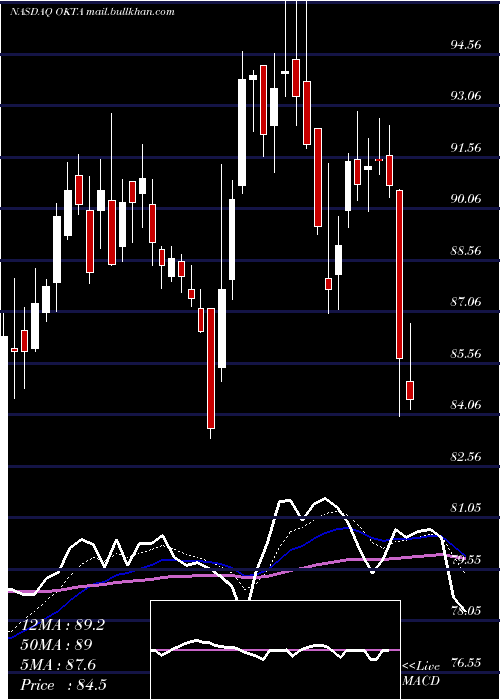Click the 81.05 price axis label
The height and width of the screenshot is (700, 500).
466,508
